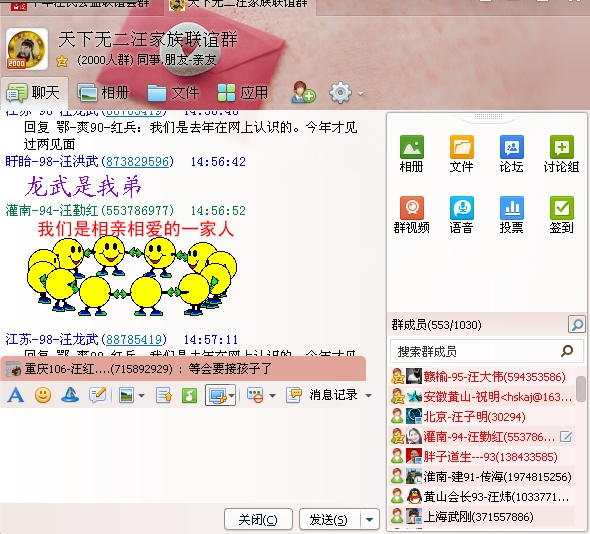Expand the message blocking dropdown arrow

click(x=272, y=396)
